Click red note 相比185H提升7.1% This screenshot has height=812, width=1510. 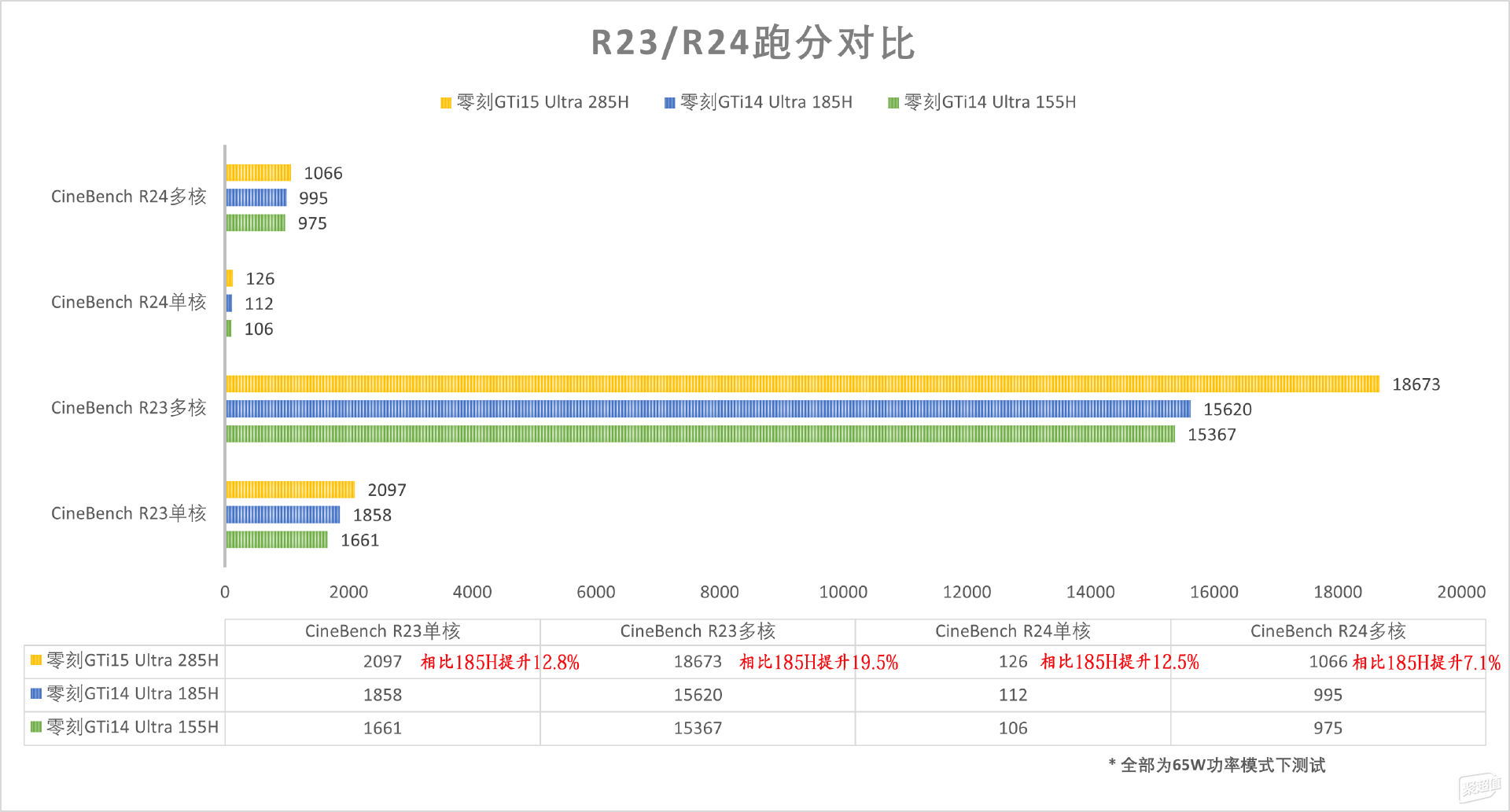point(1427,662)
